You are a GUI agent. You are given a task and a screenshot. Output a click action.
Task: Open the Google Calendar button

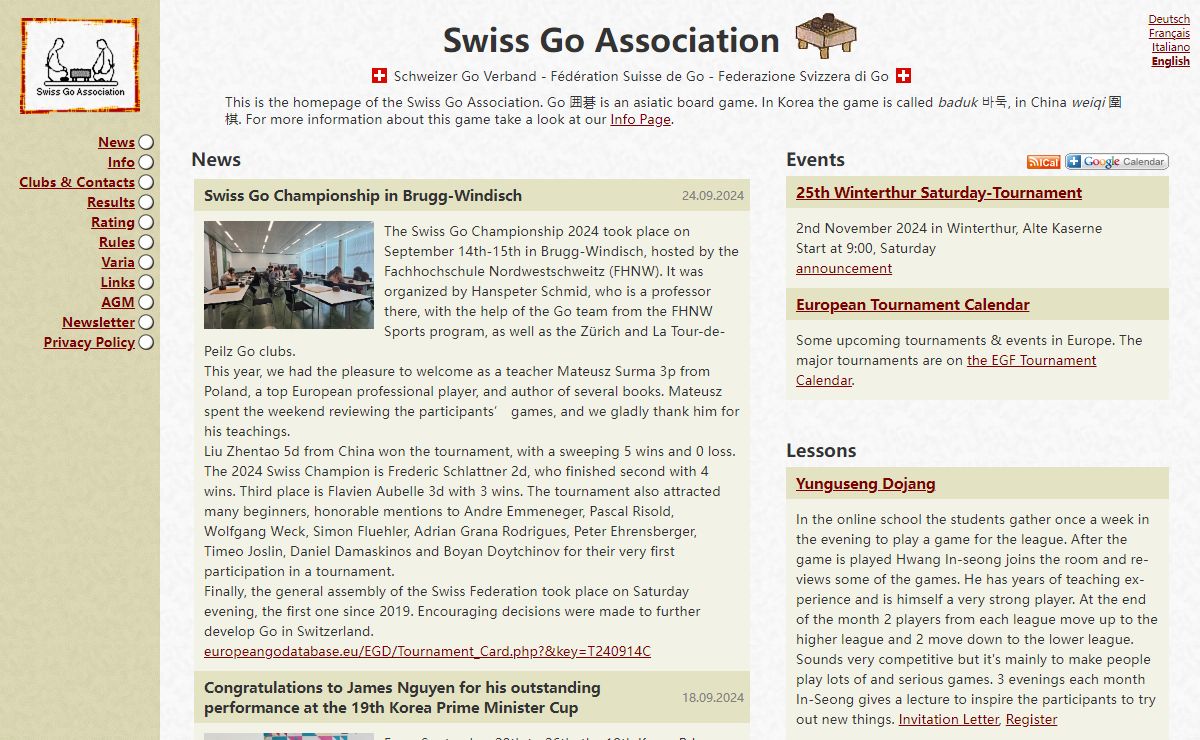pyautogui.click(x=1116, y=162)
